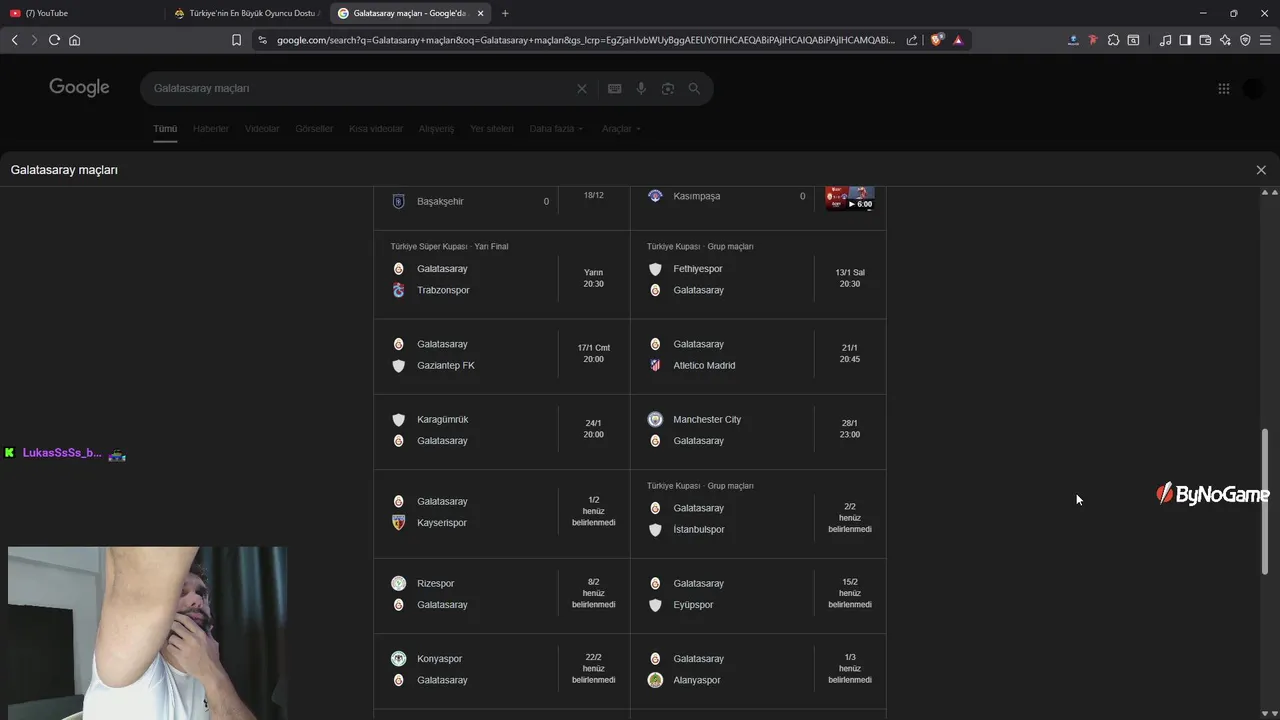Click the Konyaspor team name
The height and width of the screenshot is (720, 1280).
tap(440, 659)
